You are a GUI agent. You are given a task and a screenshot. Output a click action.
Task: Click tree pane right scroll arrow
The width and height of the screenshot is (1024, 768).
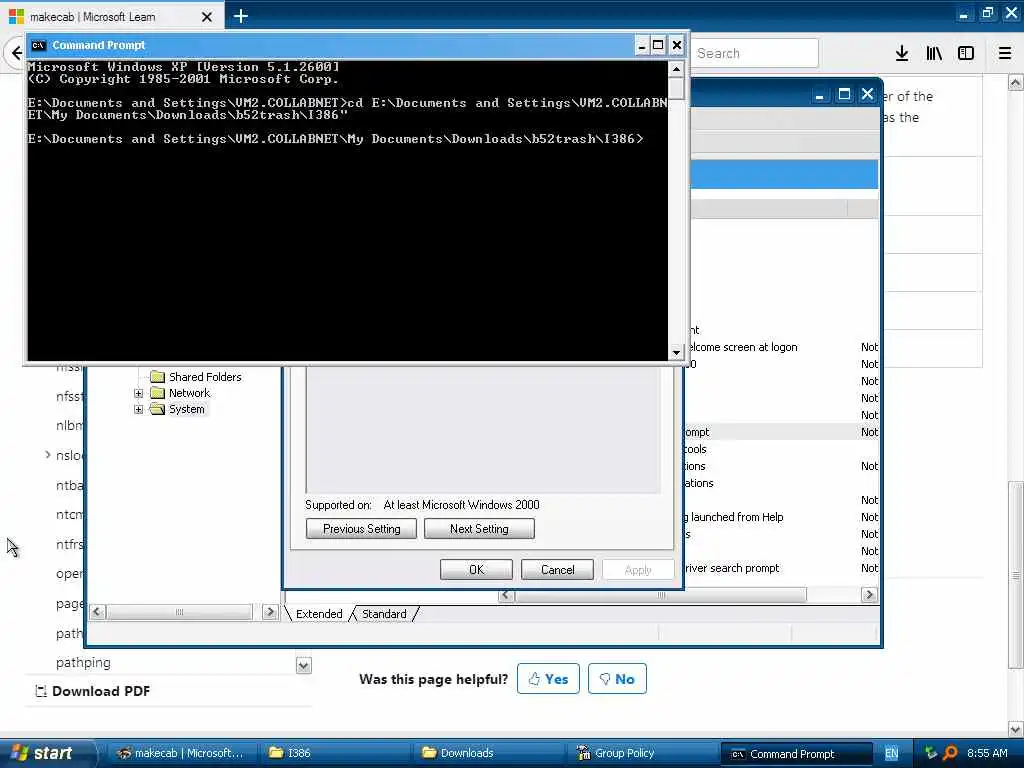point(270,612)
